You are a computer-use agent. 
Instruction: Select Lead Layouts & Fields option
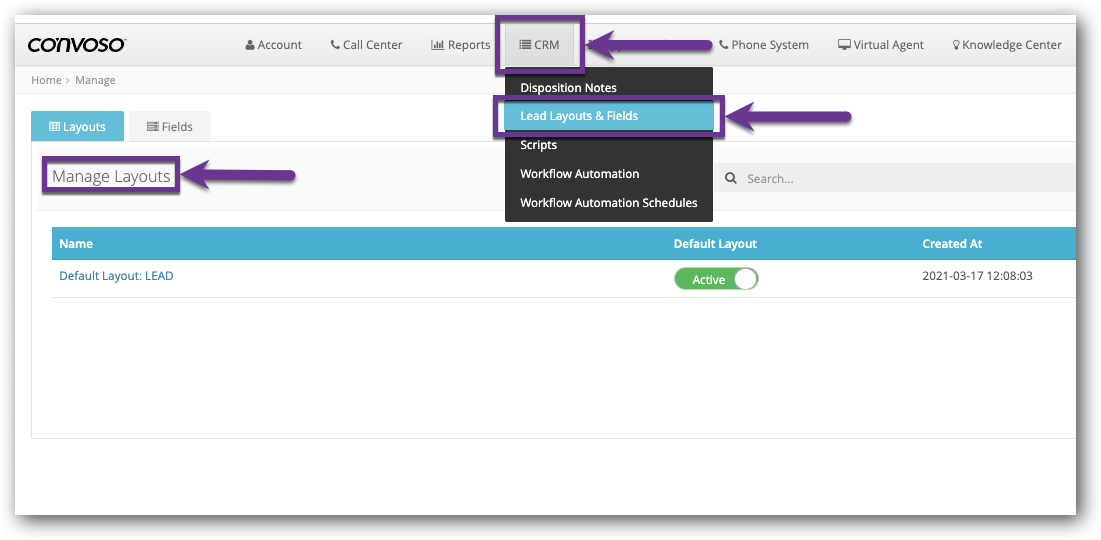609,116
